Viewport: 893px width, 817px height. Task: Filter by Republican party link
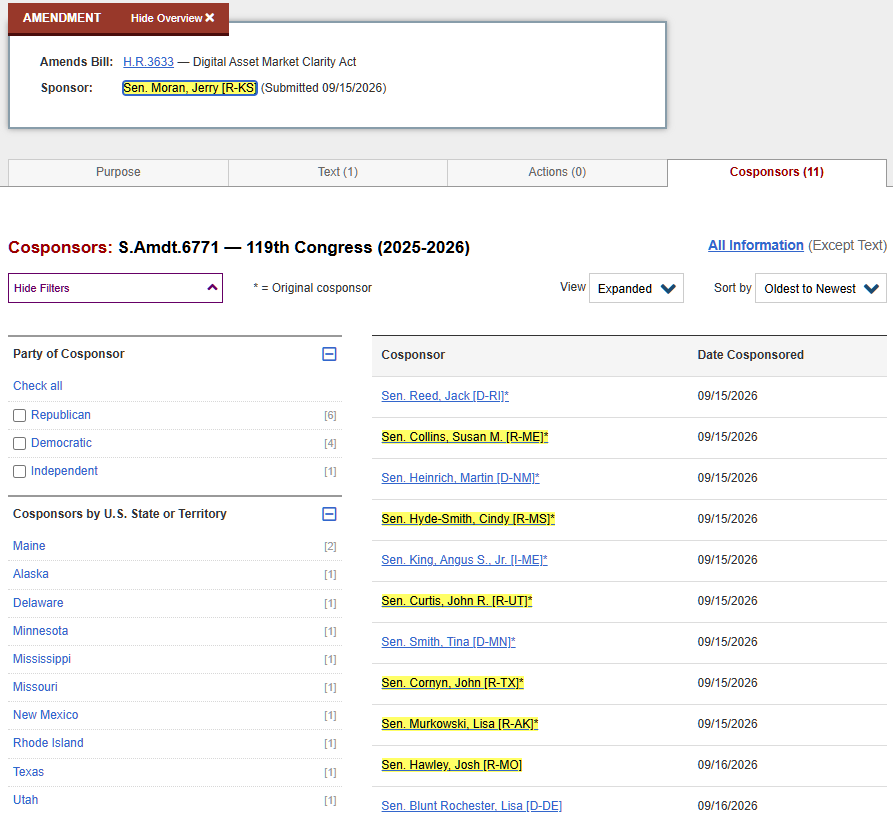[60, 415]
